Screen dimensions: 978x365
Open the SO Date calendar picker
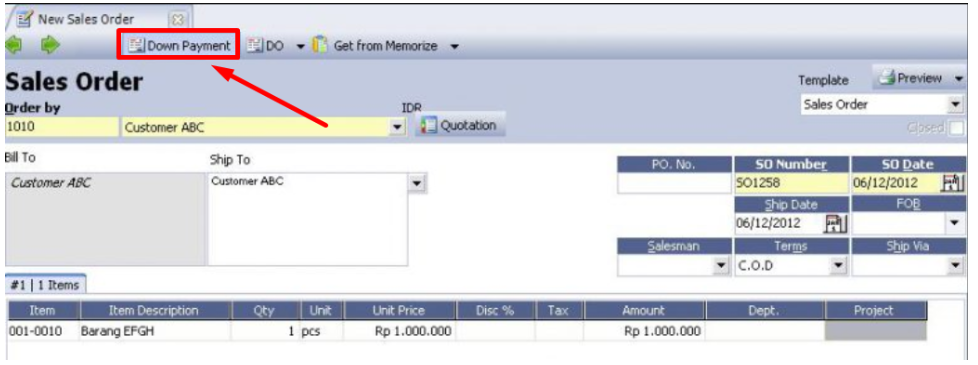coord(953,183)
